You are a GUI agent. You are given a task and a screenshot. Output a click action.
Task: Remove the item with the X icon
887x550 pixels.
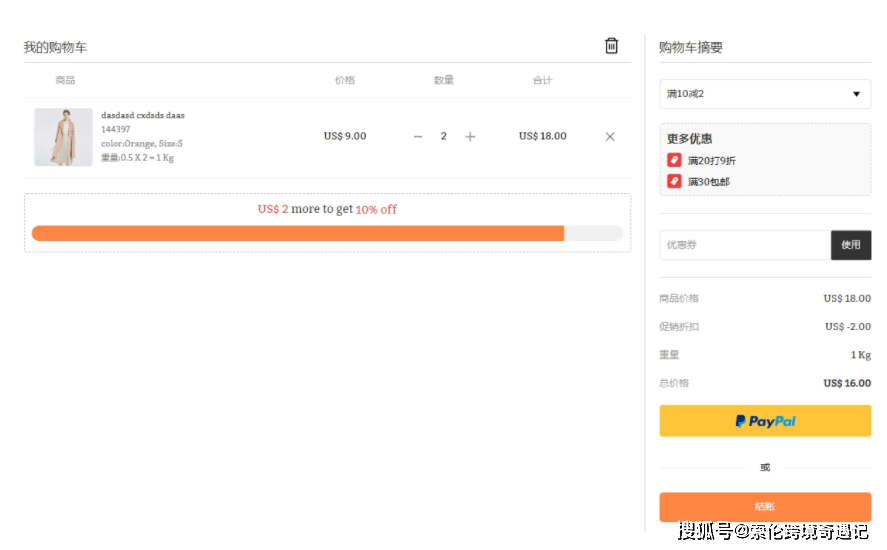pyautogui.click(x=610, y=137)
